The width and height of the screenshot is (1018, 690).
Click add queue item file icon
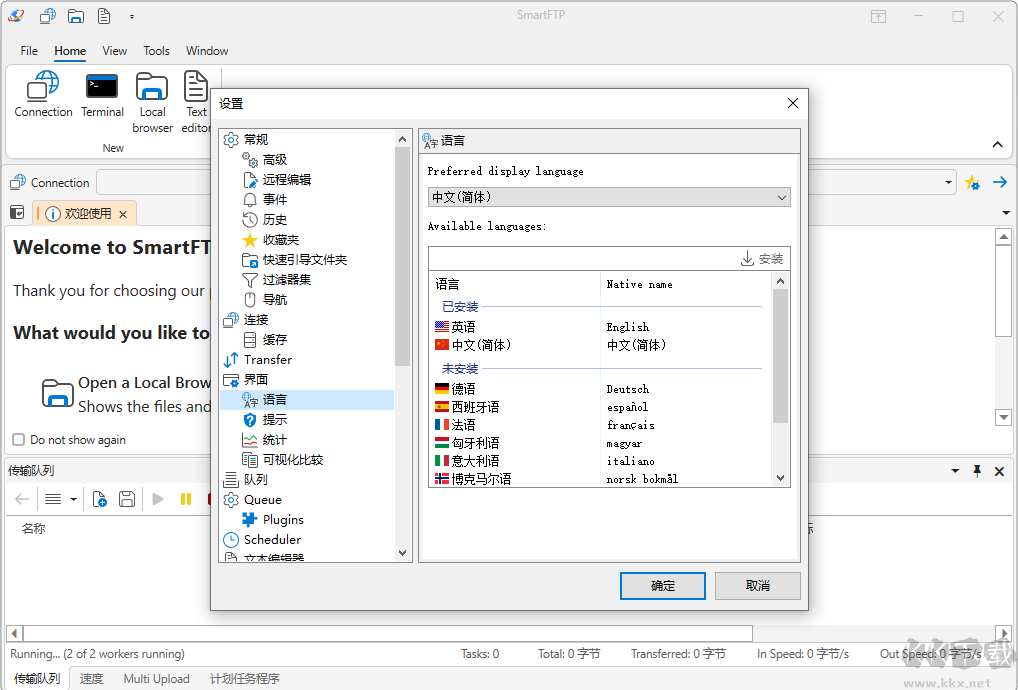[99, 499]
